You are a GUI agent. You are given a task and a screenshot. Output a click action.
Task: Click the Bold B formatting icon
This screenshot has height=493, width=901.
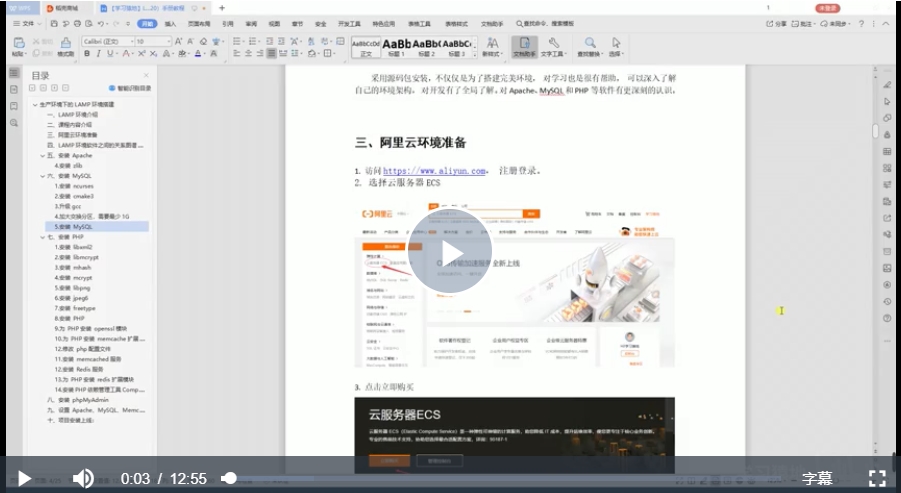[87, 53]
